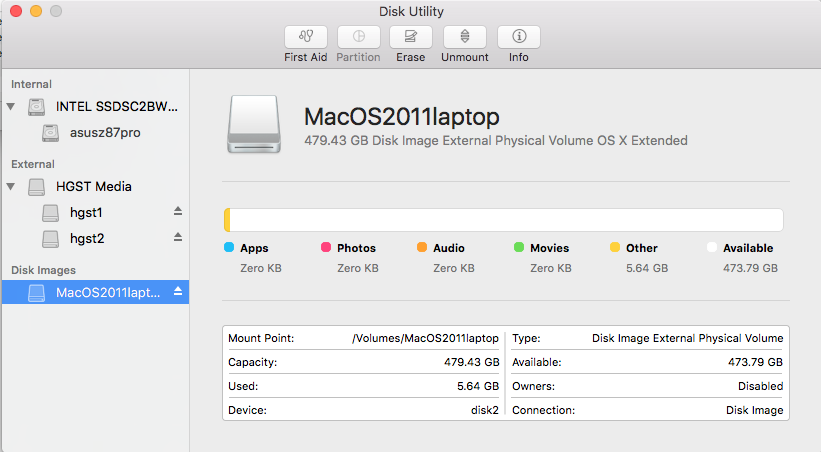Click the HGST Media drive icon
This screenshot has height=452, width=821.
tap(36, 187)
